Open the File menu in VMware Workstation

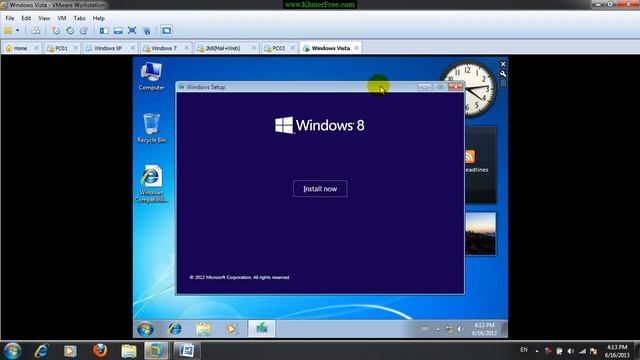(x=10, y=18)
